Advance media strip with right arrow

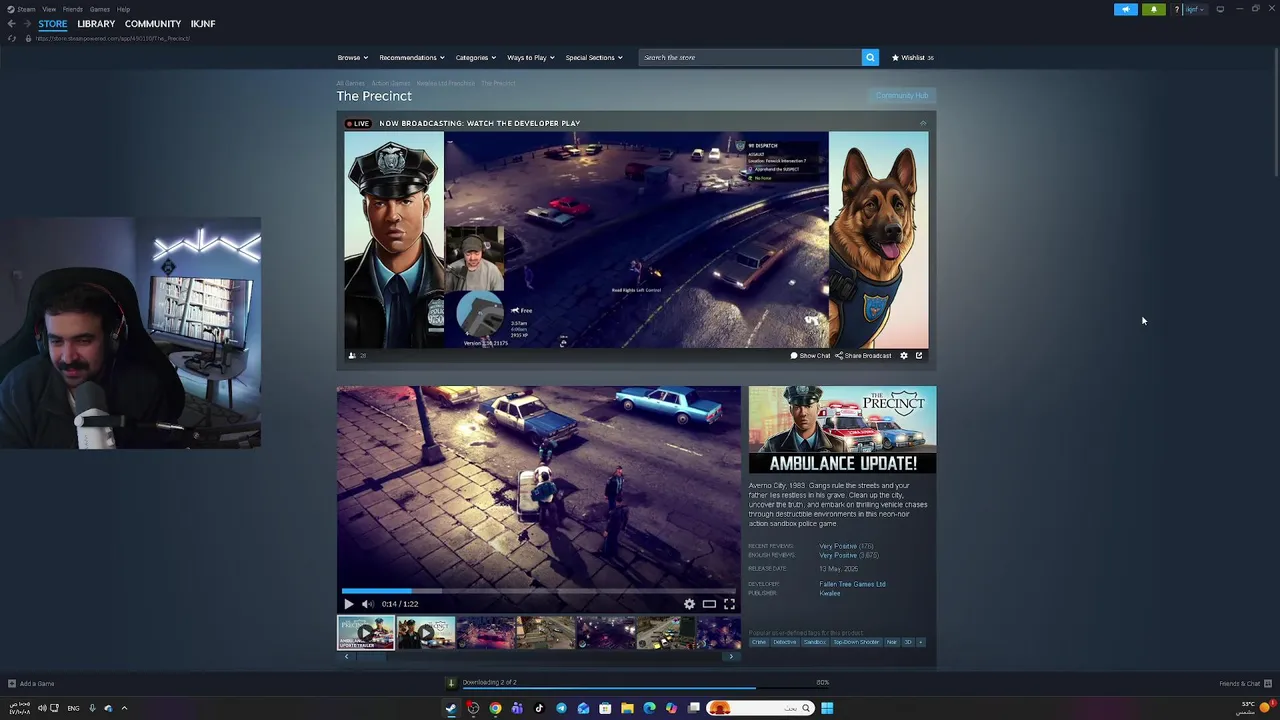pos(731,656)
